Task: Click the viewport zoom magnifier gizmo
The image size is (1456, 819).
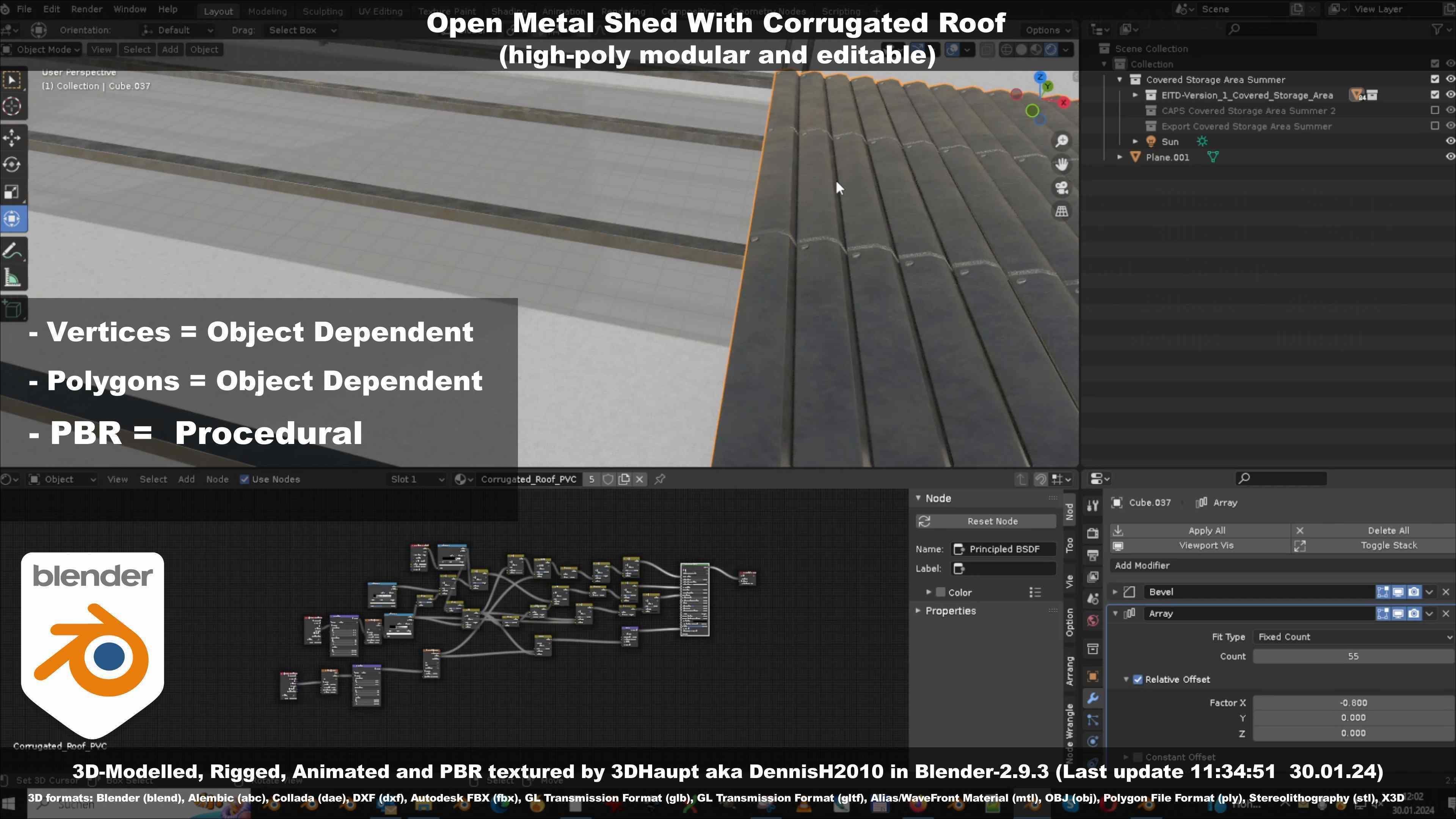Action: 1062,141
